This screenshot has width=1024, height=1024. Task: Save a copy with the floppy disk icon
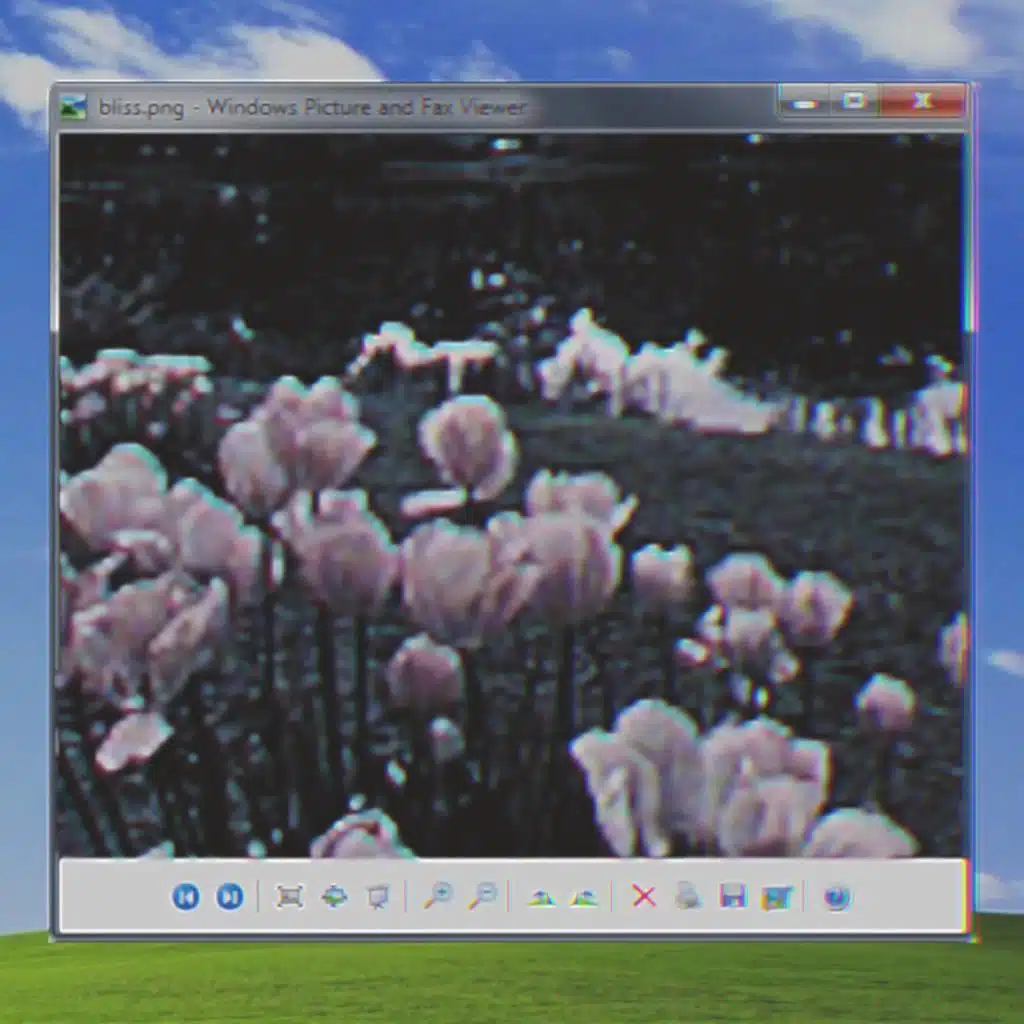point(733,897)
